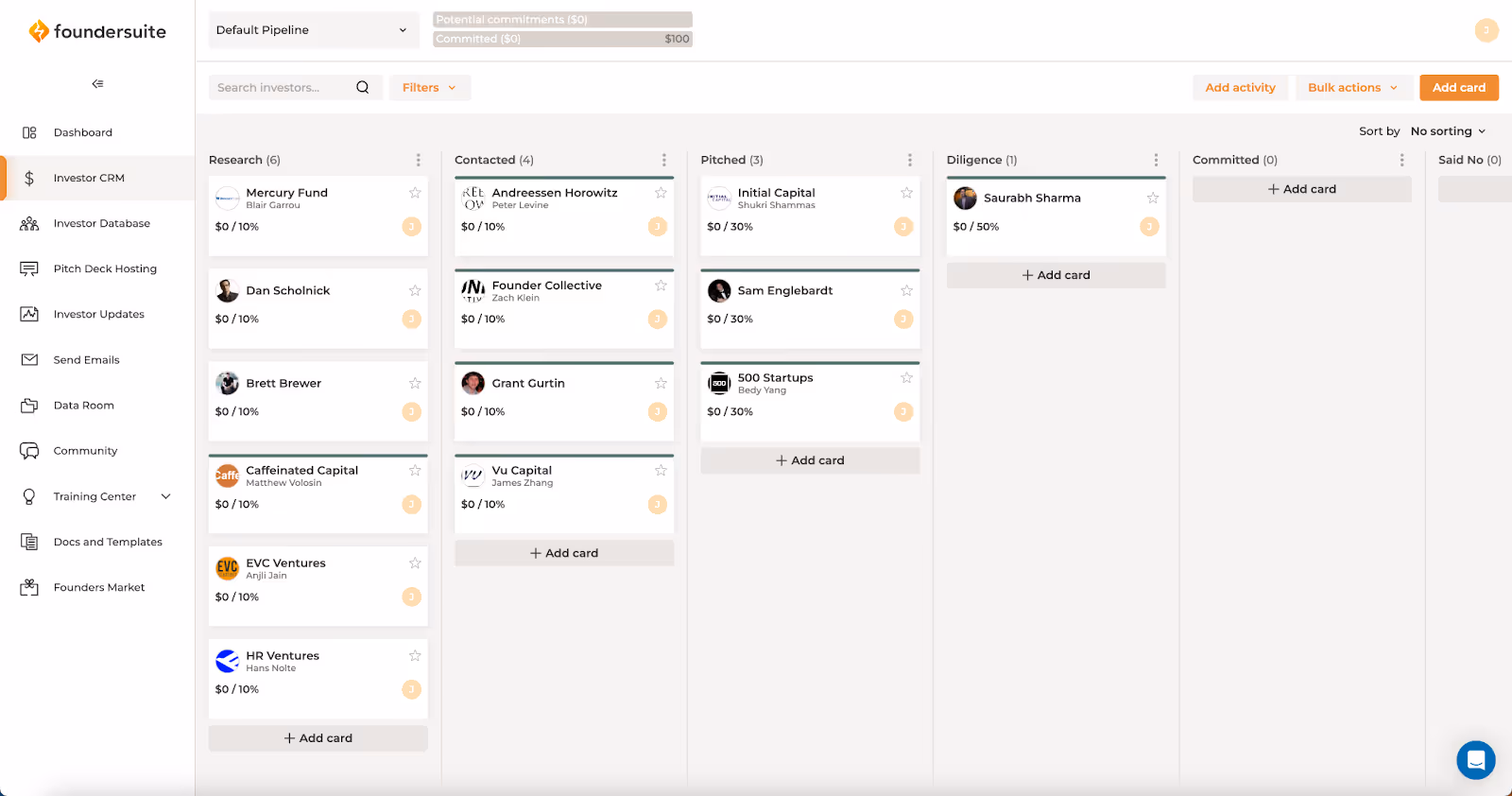Click the Vu Capital logo
This screenshot has height=796, width=1512.
click(473, 476)
